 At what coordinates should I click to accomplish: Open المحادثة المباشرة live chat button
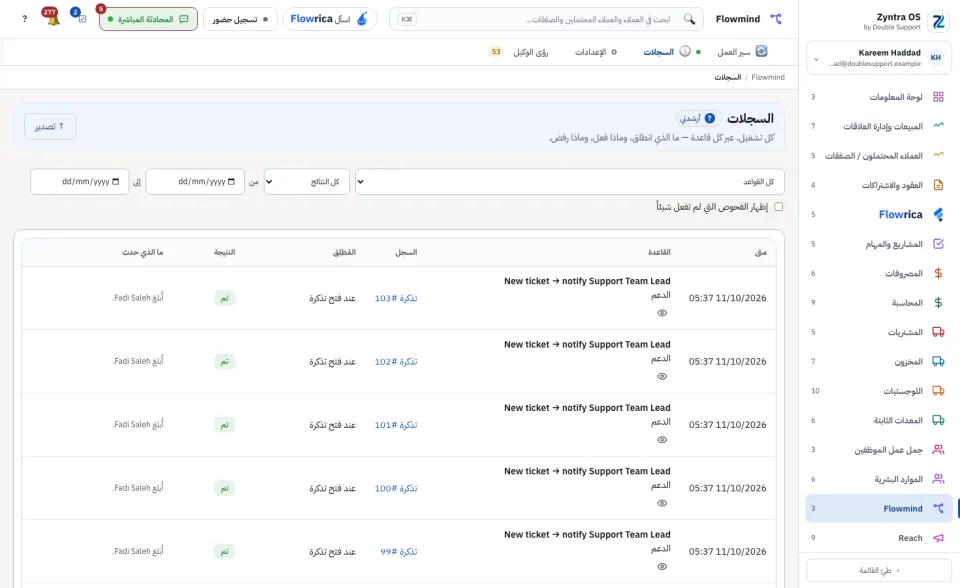coord(148,19)
